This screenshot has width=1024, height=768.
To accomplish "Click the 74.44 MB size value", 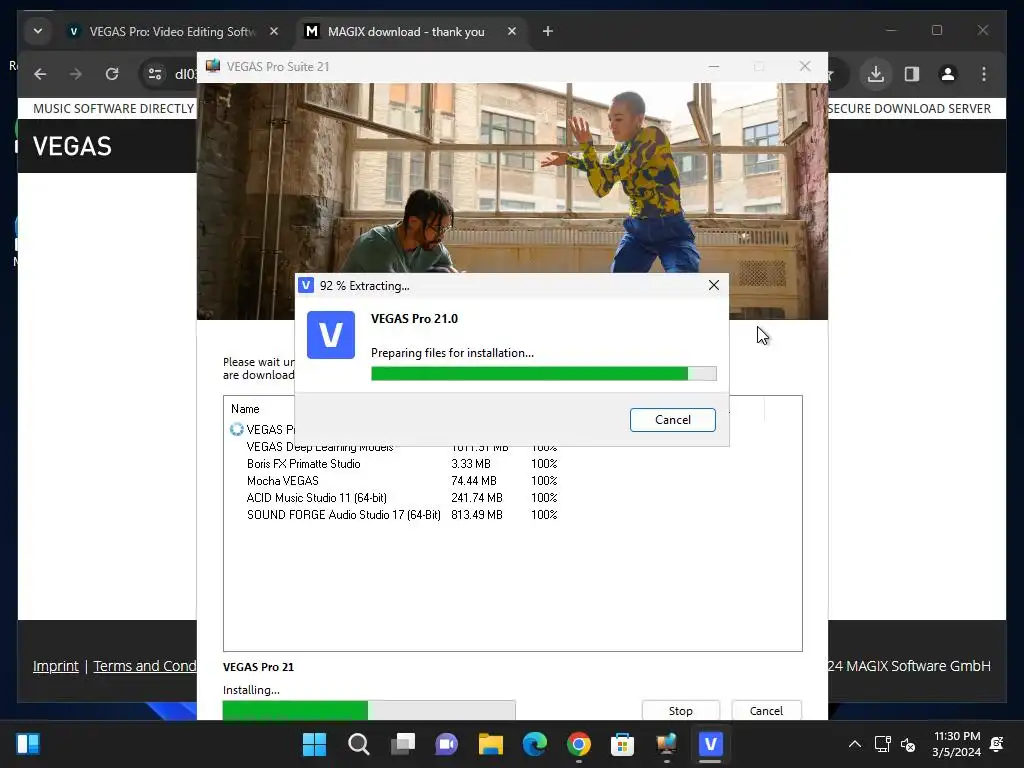I will tap(473, 481).
